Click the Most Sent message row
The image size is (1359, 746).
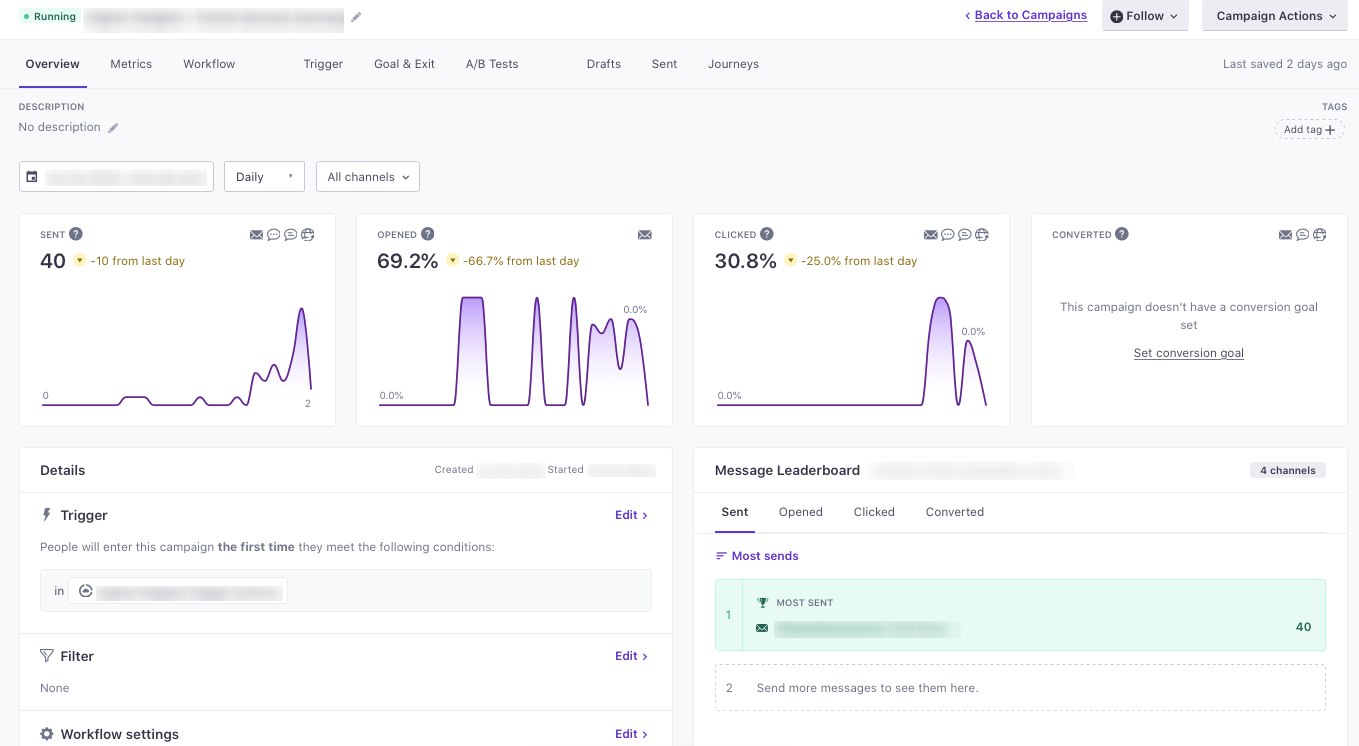(1020, 615)
